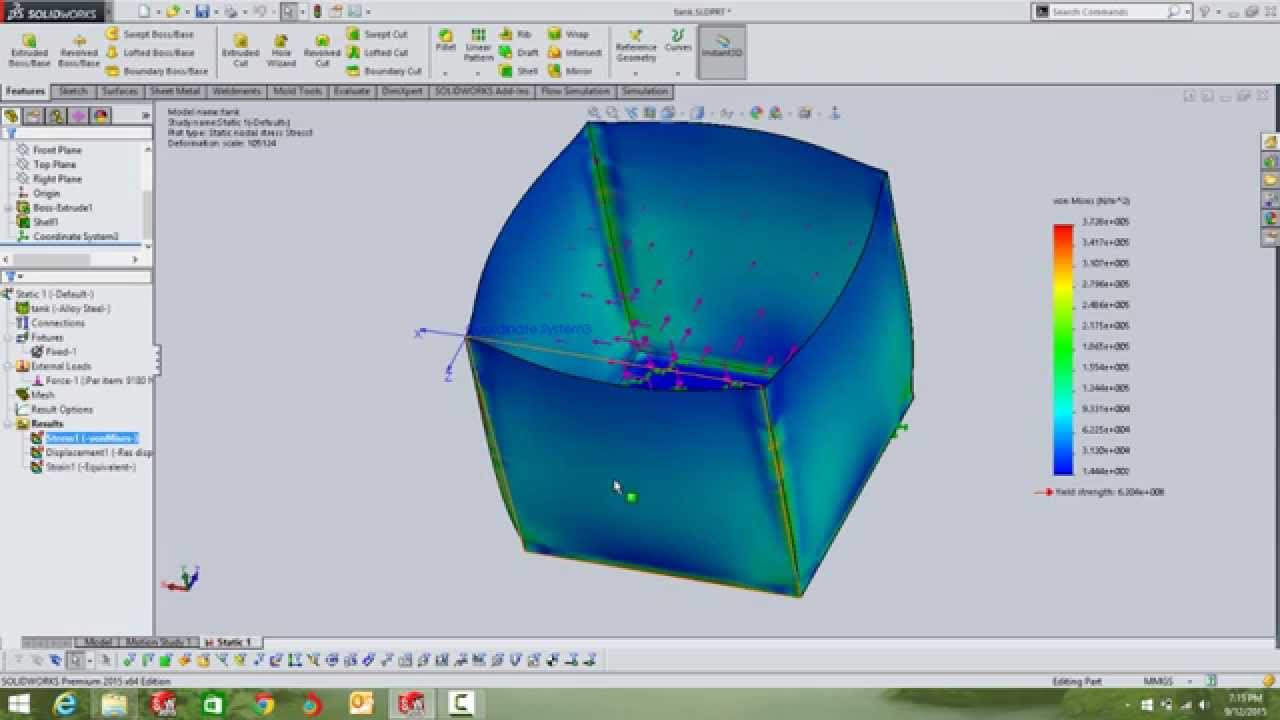Click the Swept Cut tool
Image resolution: width=1280 pixels, height=720 pixels.
377,34
